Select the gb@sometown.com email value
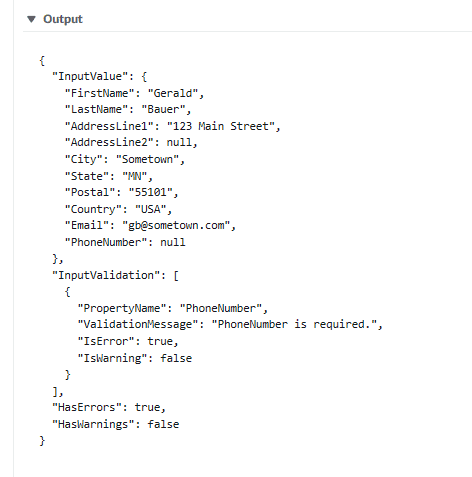The height and width of the screenshot is (477, 472). (176, 225)
